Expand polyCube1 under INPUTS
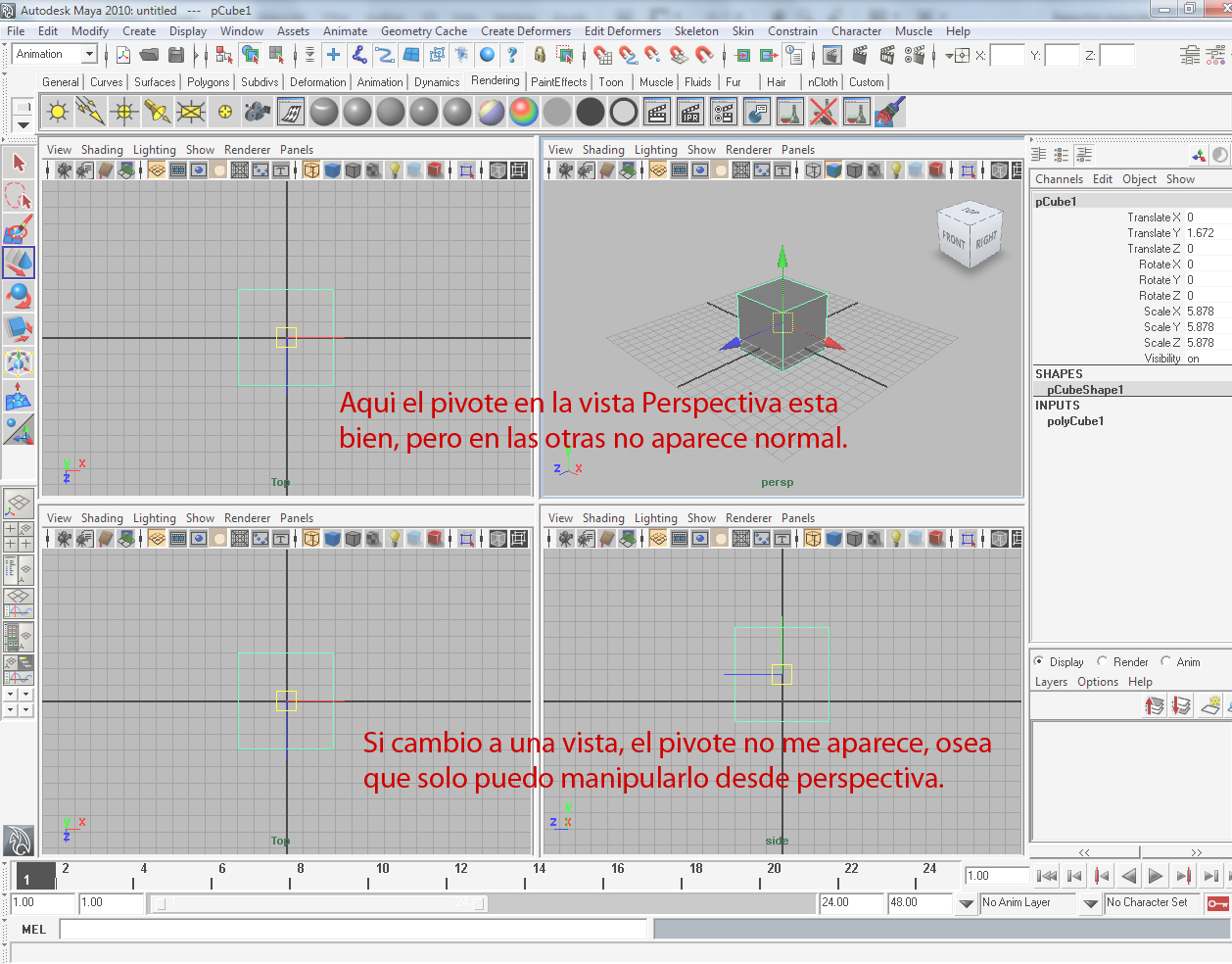Viewport: 1232px width, 964px height. pyautogui.click(x=1075, y=421)
